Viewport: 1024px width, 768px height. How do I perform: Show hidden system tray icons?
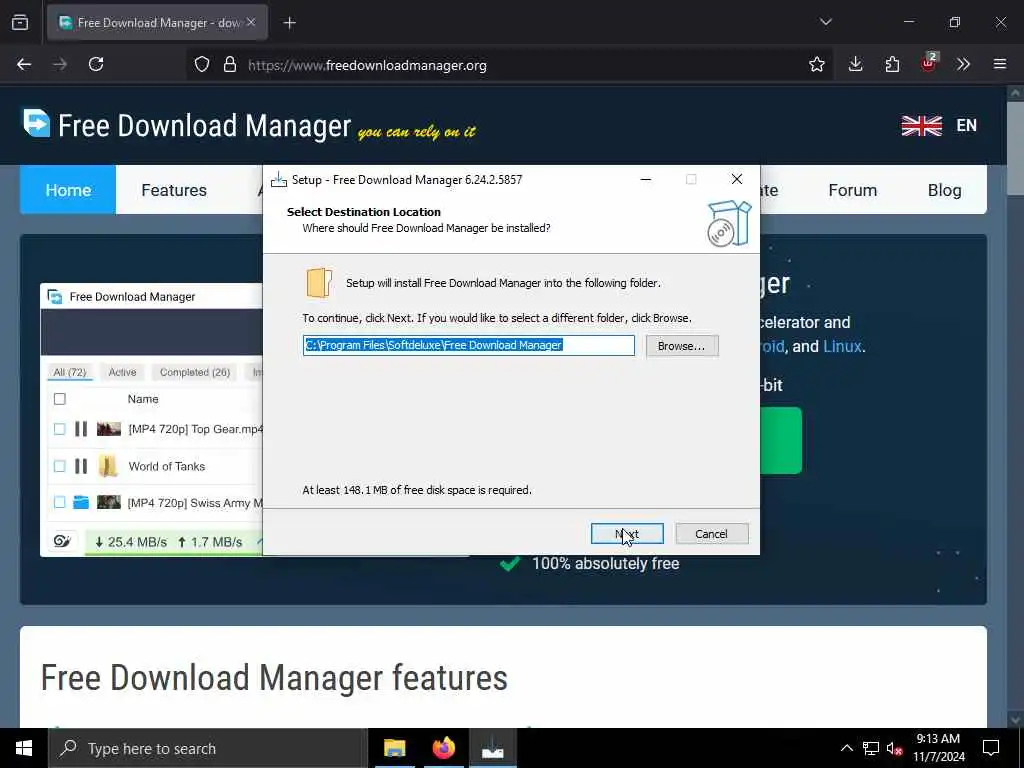click(x=846, y=748)
